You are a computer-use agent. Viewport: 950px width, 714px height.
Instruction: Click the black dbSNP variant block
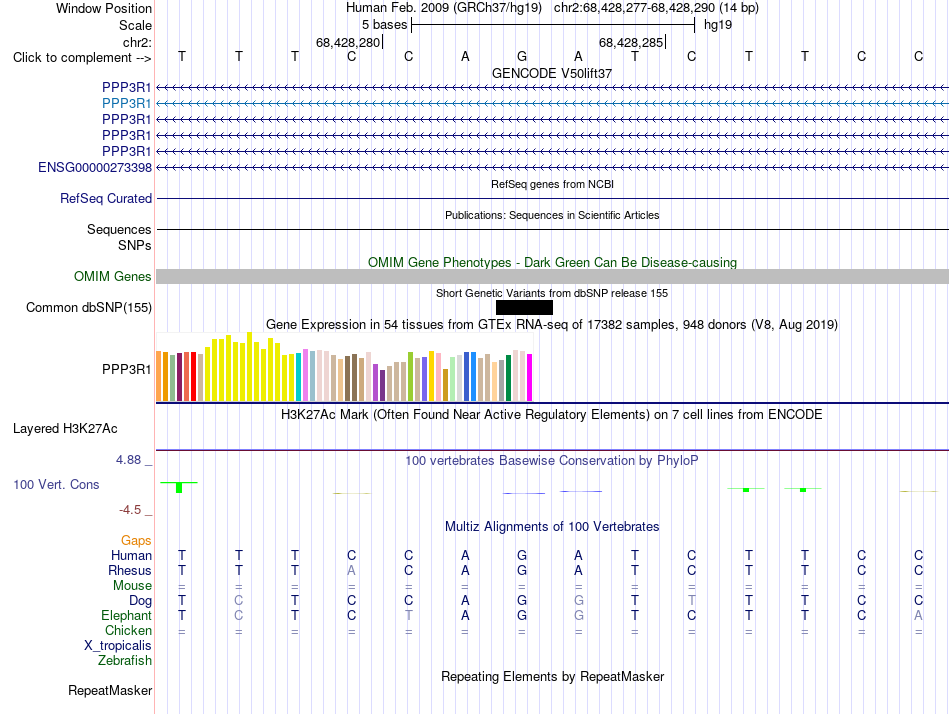(524, 307)
